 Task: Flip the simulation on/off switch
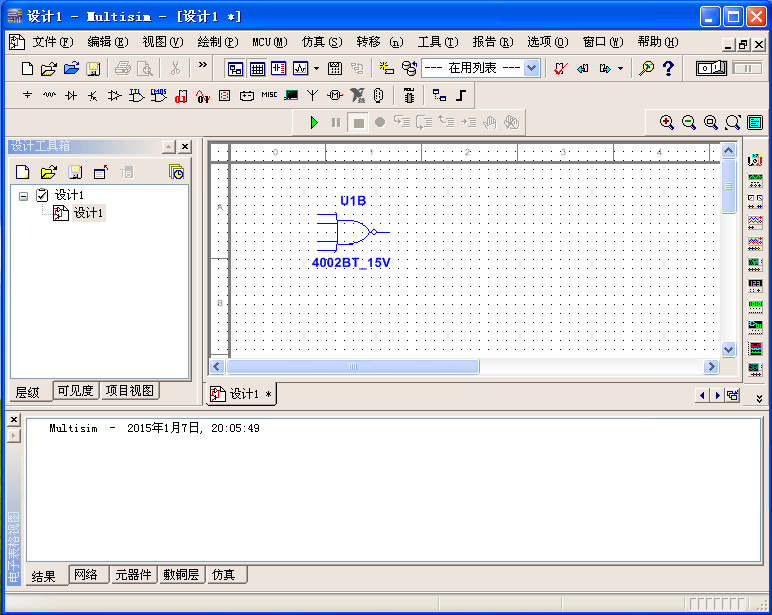tap(711, 68)
